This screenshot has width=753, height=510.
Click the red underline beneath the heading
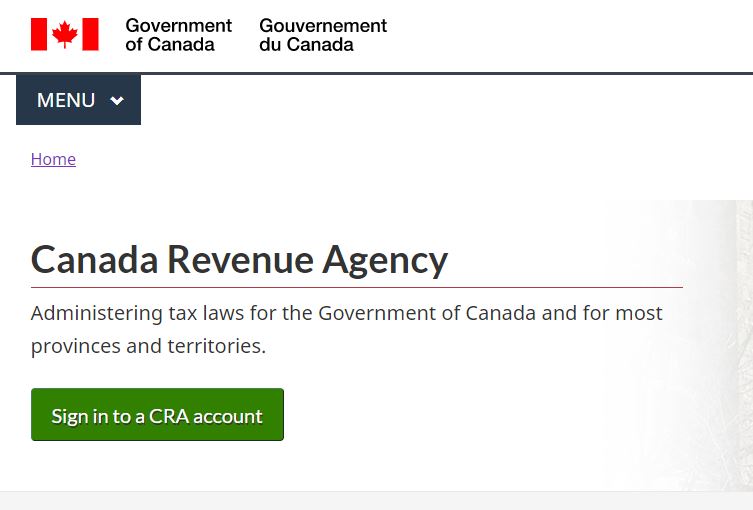click(x=356, y=287)
